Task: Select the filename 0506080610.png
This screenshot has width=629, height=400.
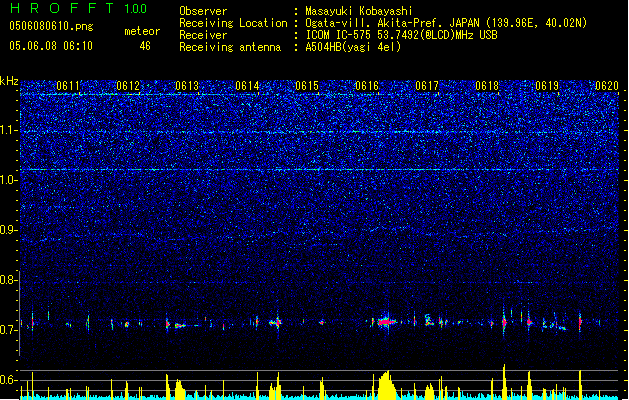Action: click(x=51, y=26)
